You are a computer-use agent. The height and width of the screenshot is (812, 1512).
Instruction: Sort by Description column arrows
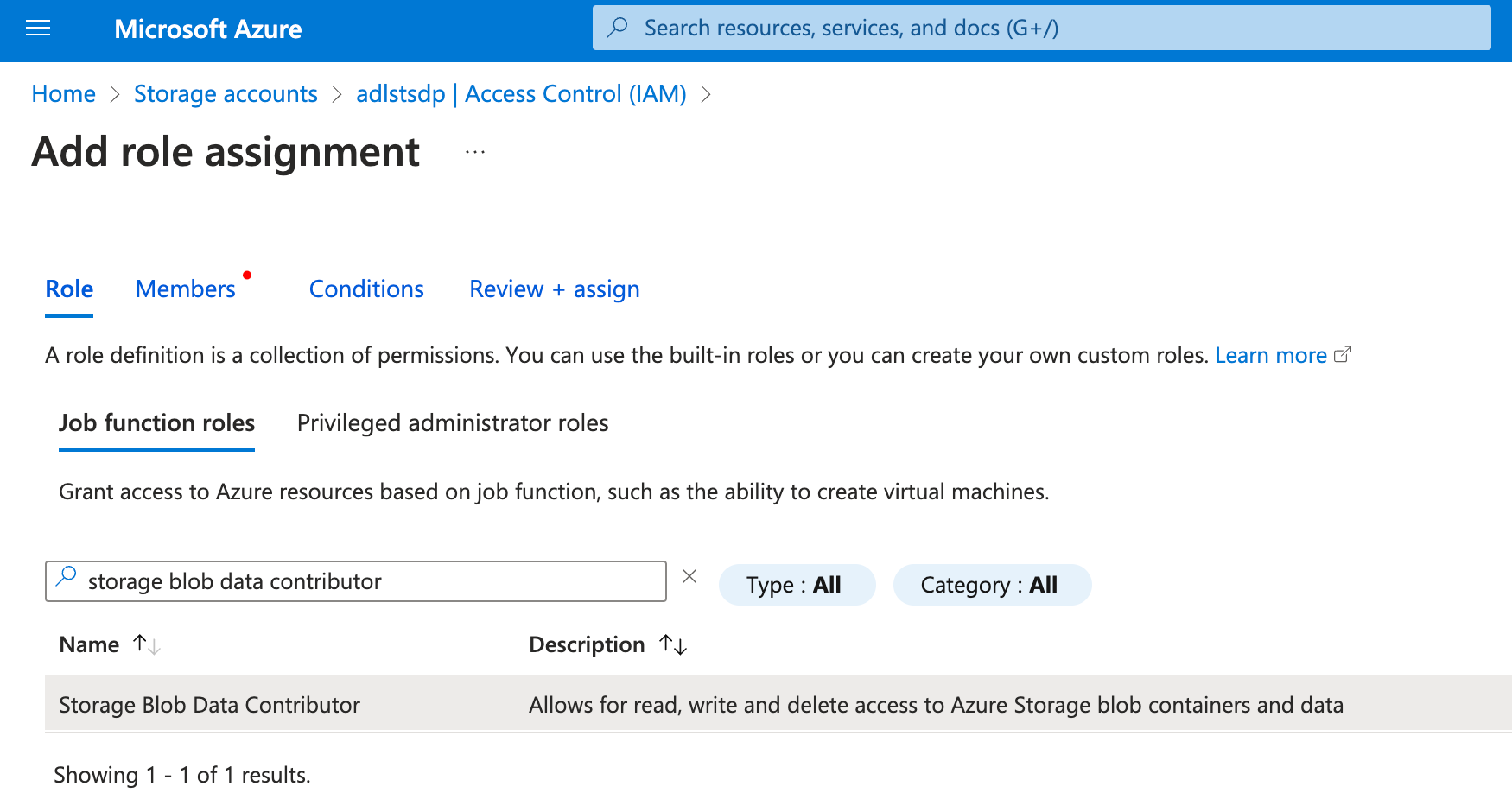pos(672,644)
